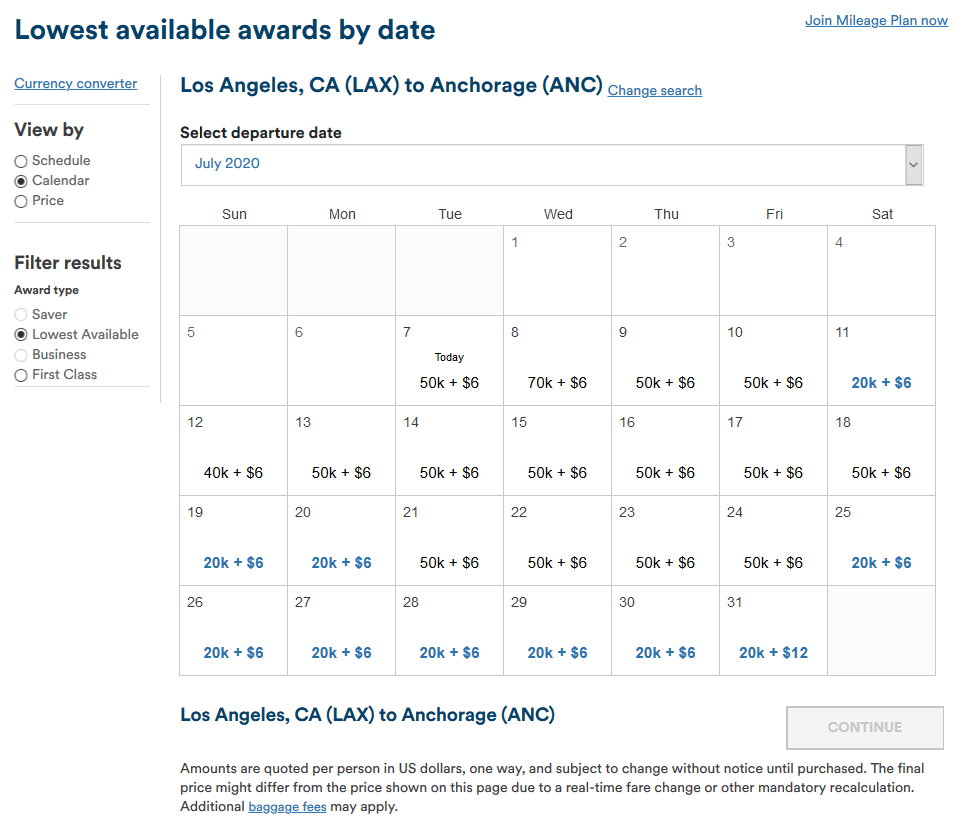The height and width of the screenshot is (836, 972).
Task: Pick July 28 award for 20k + $6
Action: point(449,653)
